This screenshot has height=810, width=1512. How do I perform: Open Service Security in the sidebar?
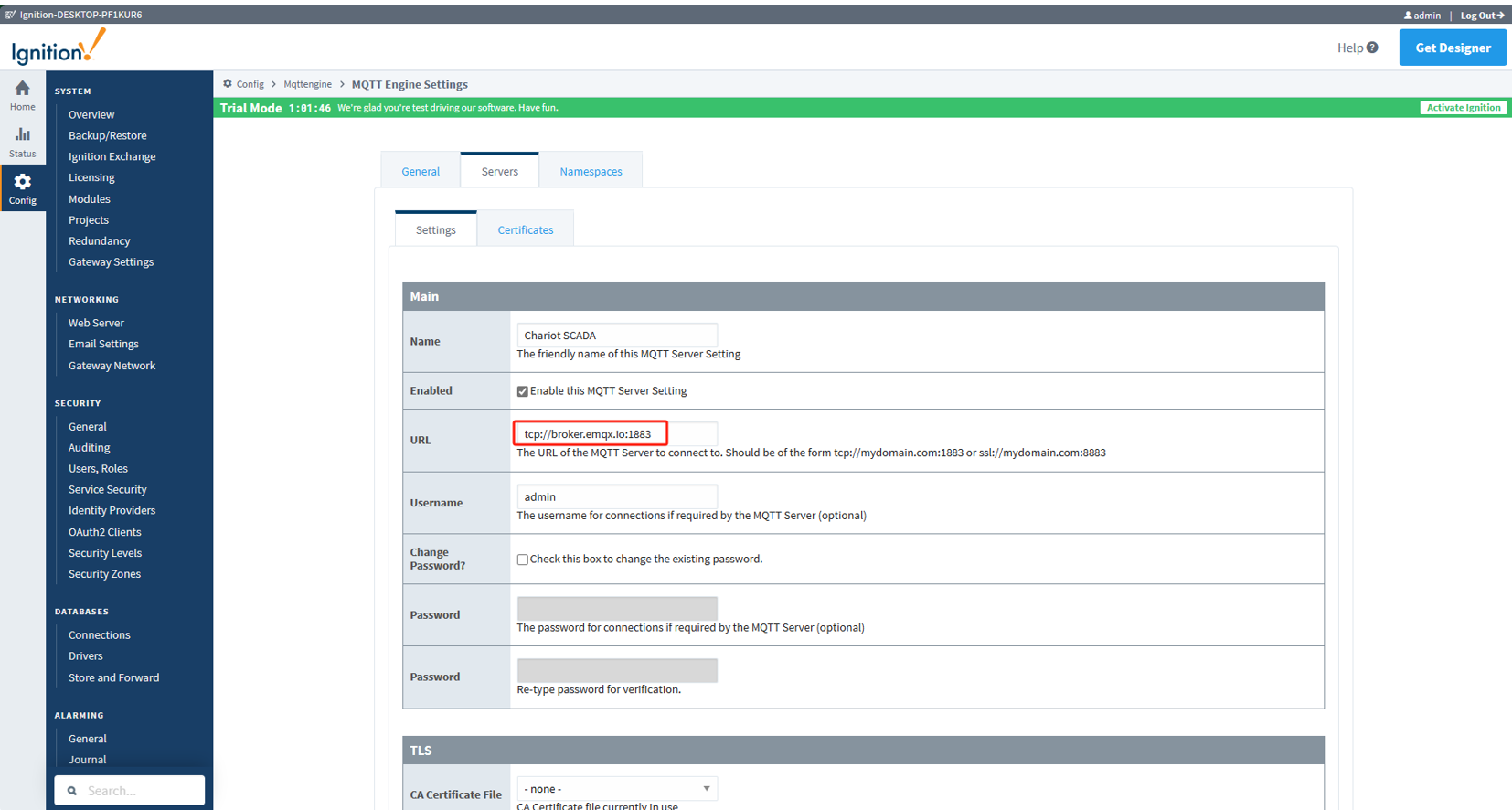click(x=108, y=489)
